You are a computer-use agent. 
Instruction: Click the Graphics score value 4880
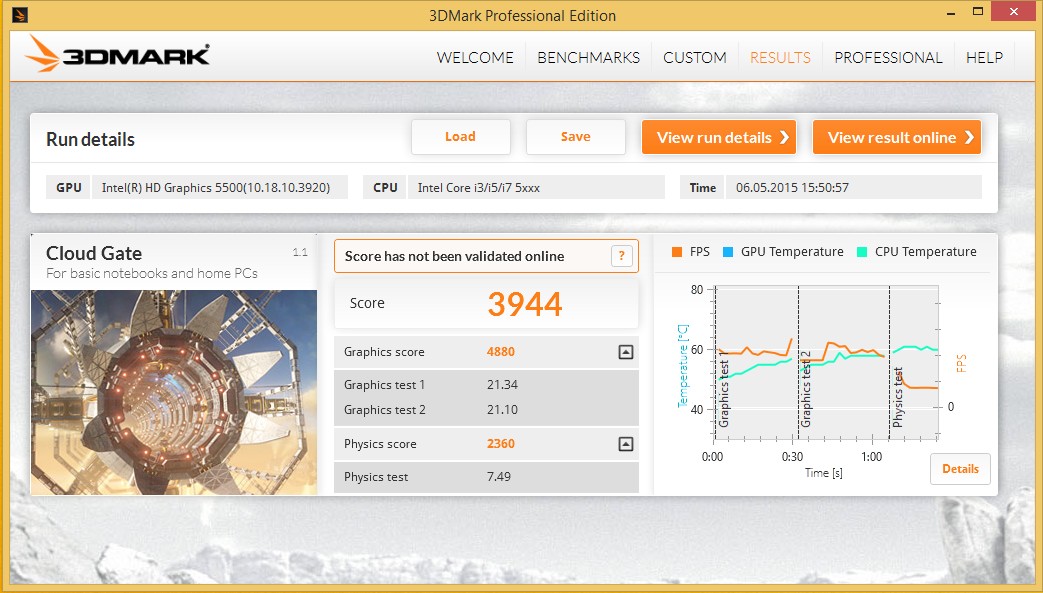pos(501,352)
